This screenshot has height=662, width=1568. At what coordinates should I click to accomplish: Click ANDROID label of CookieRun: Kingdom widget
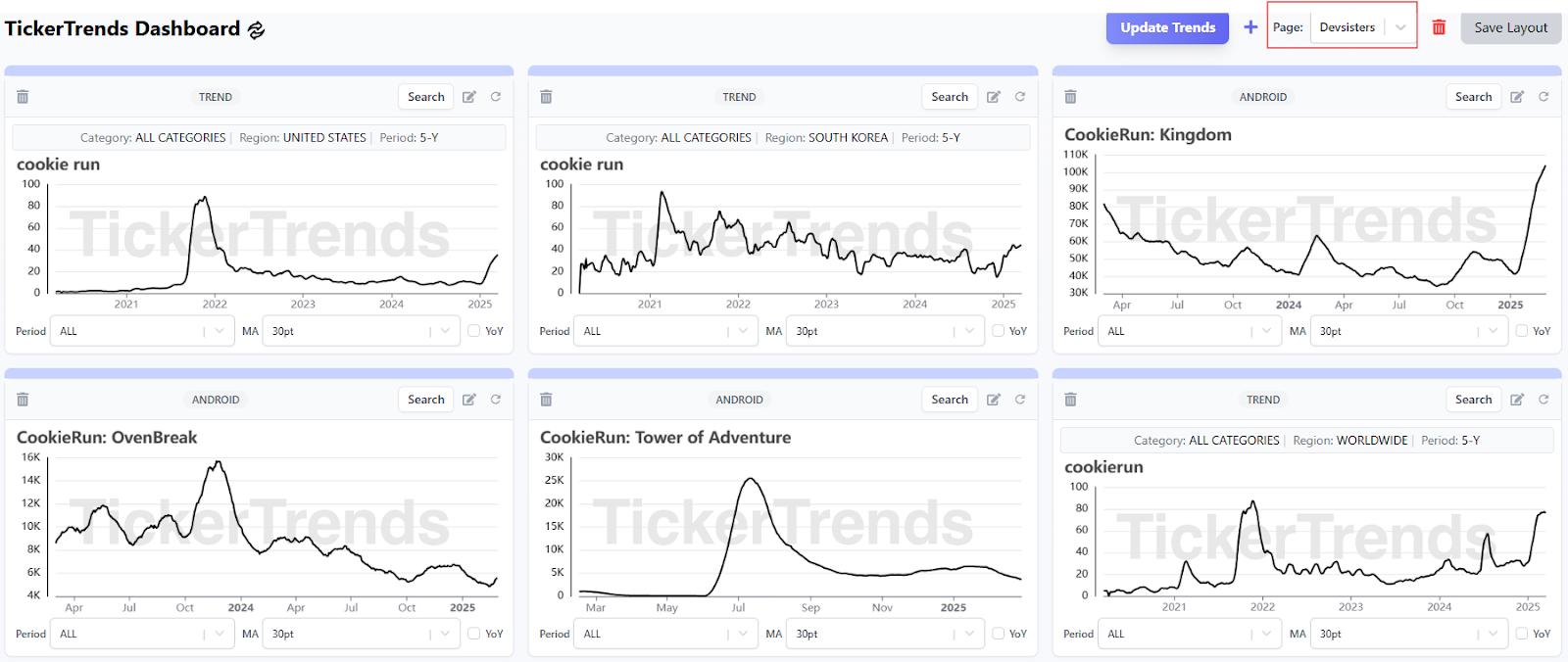point(1263,97)
